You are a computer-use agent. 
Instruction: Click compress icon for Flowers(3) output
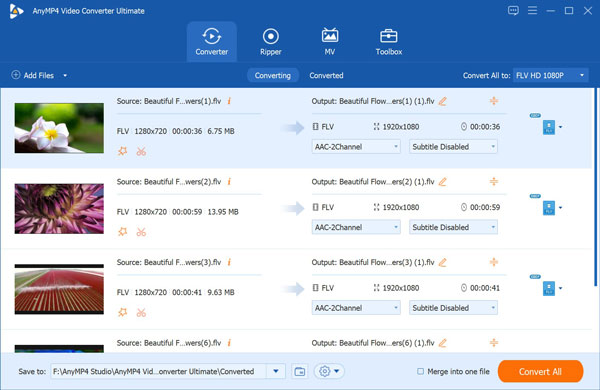(x=494, y=262)
